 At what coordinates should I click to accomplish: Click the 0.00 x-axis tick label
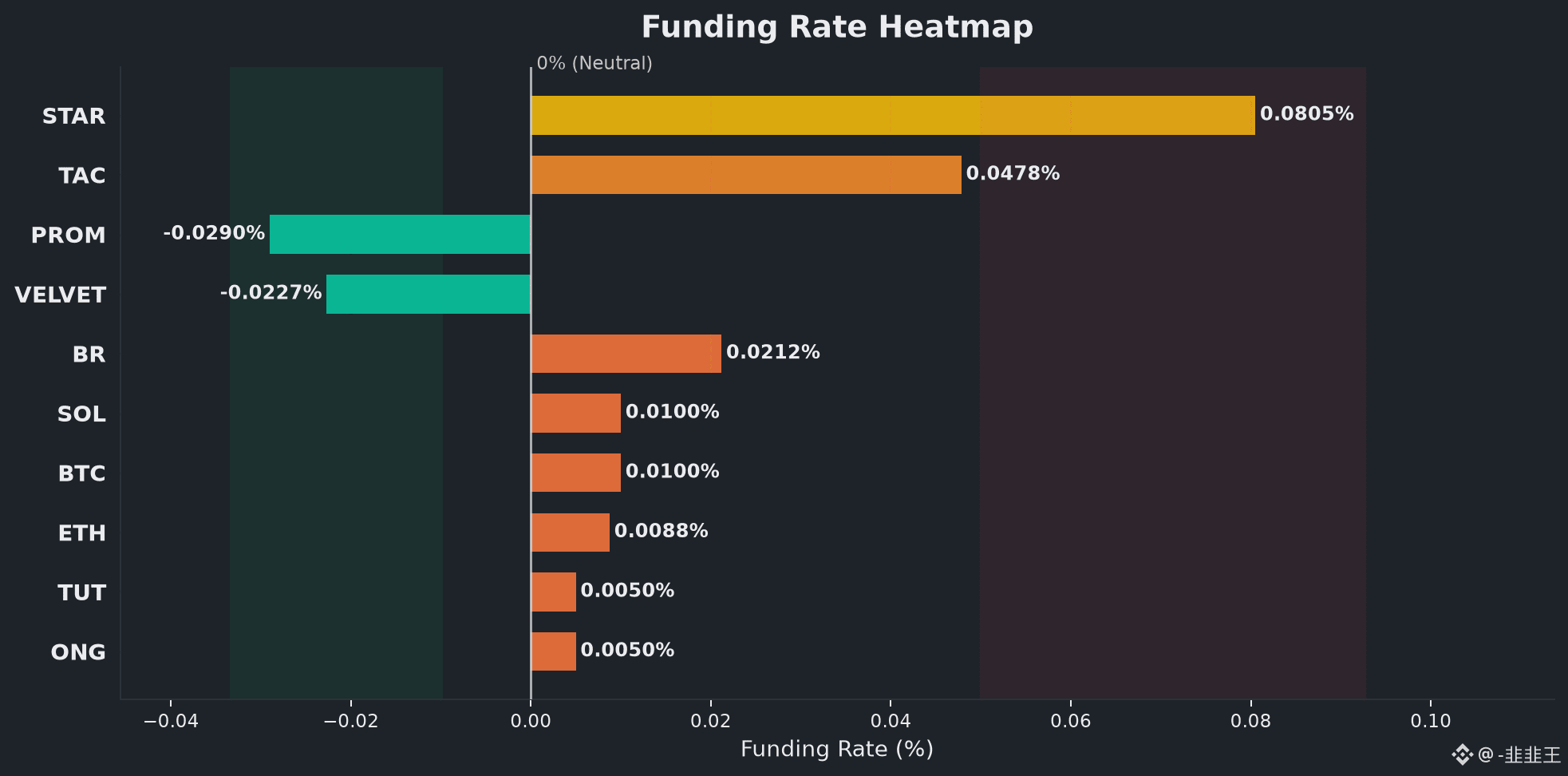pyautogui.click(x=531, y=722)
